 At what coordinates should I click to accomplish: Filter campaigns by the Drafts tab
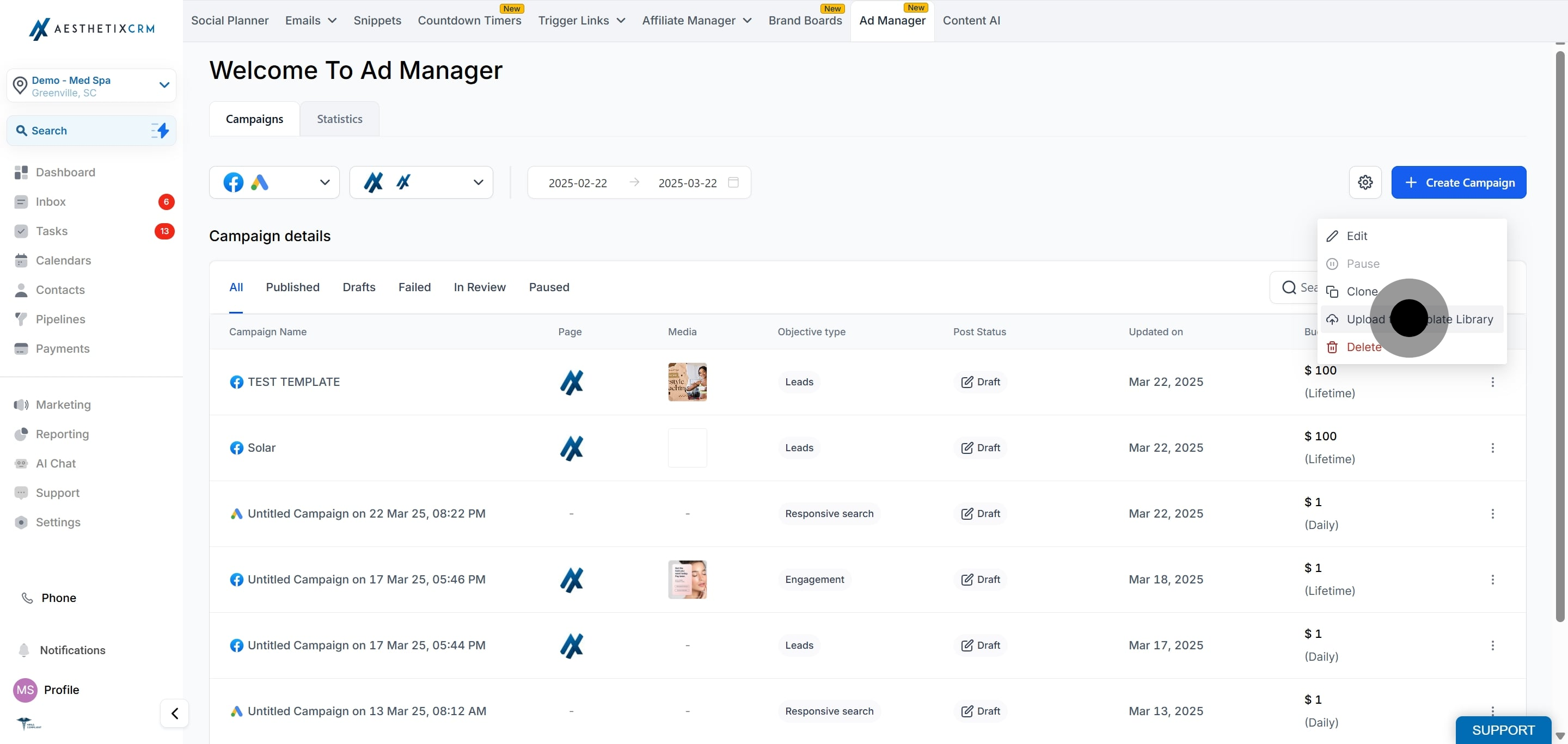359,287
